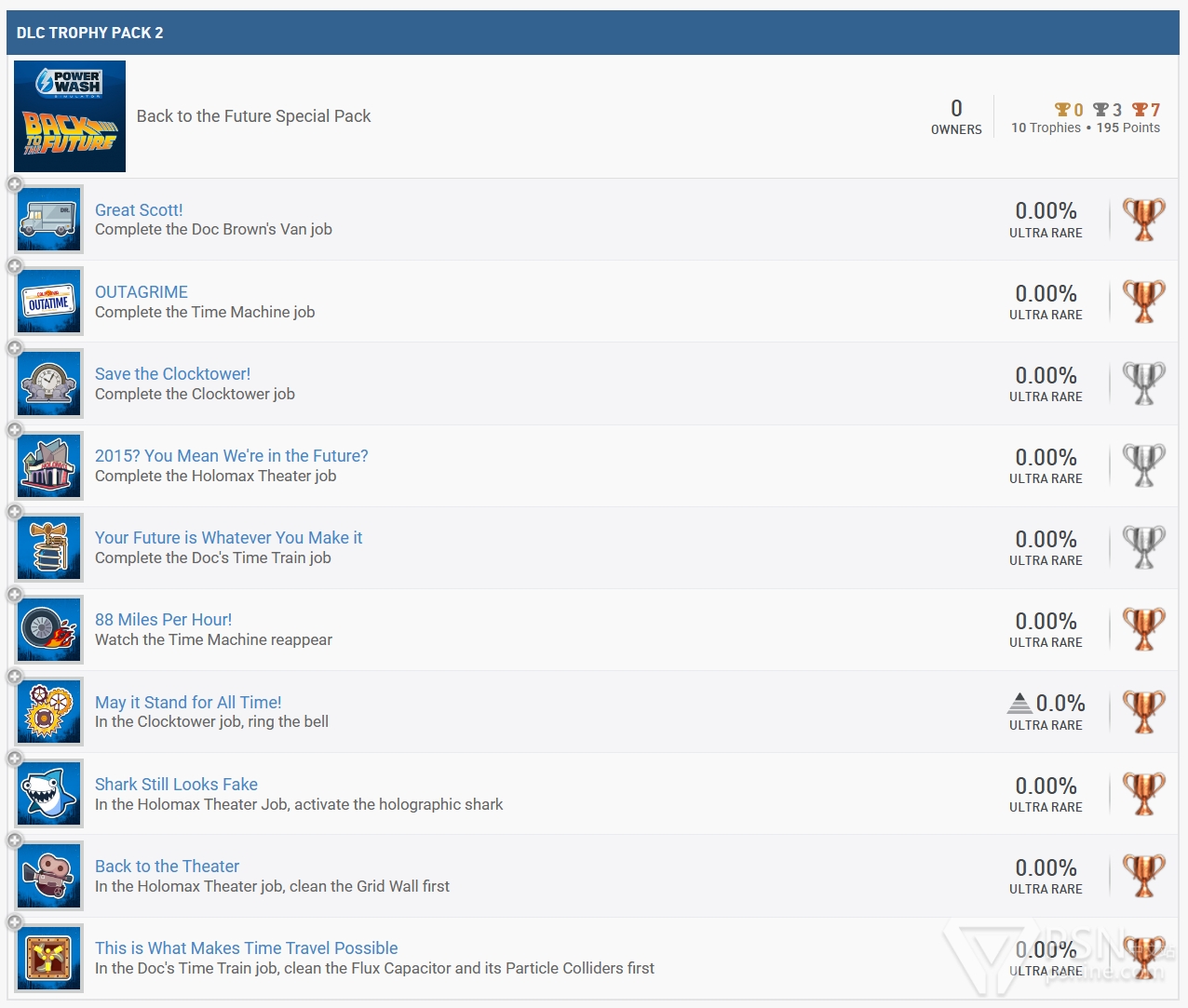Viewport: 1188px width, 1008px height.
Task: Click the 0.0% rarity for May it Stand
Action: coord(1060,704)
